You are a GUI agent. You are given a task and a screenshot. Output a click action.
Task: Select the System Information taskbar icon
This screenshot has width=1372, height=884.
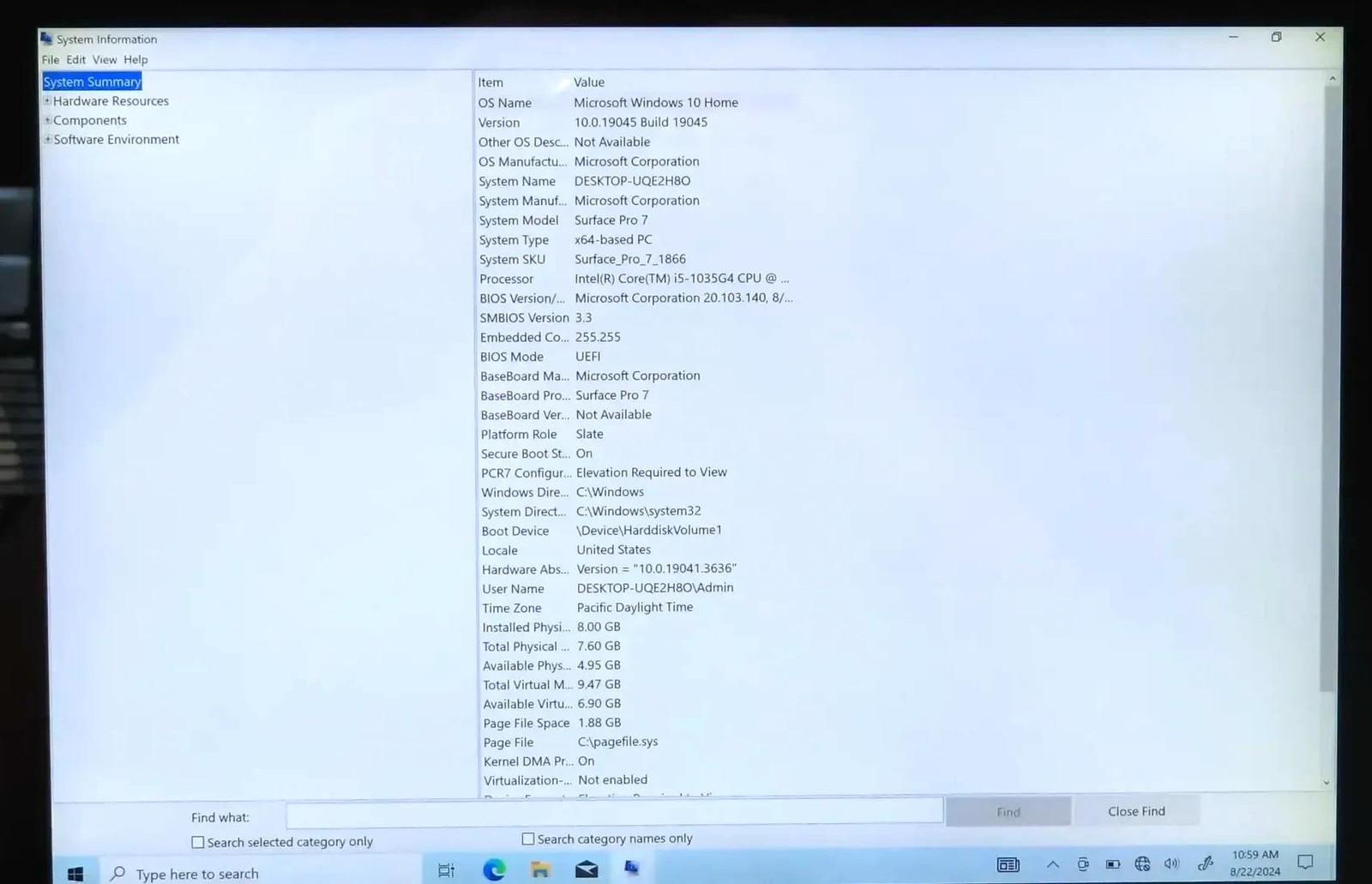click(632, 868)
